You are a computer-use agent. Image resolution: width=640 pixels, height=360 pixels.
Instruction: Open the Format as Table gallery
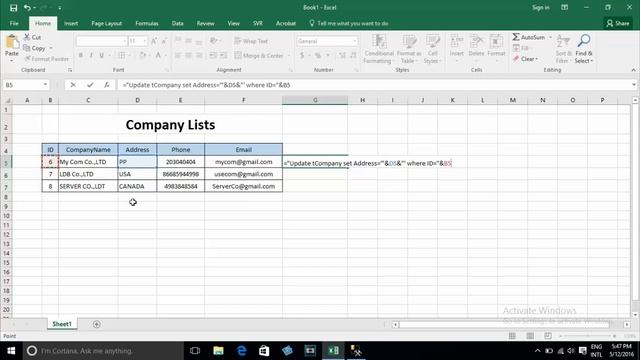point(409,49)
